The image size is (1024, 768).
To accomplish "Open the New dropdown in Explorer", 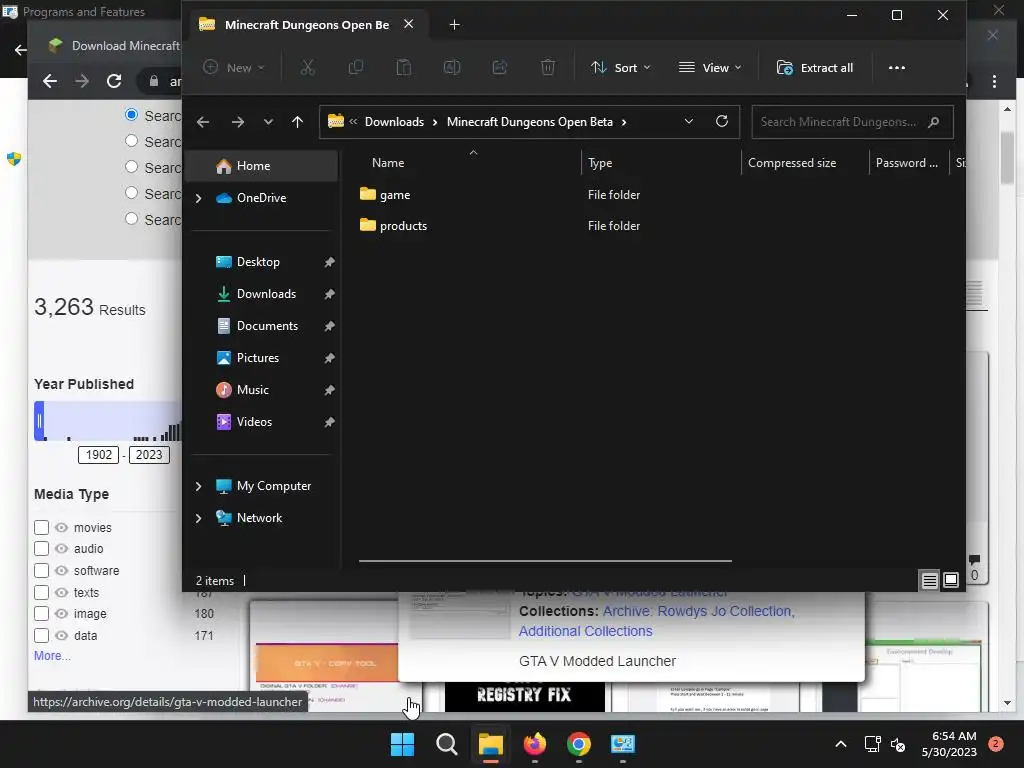I will click(234, 67).
